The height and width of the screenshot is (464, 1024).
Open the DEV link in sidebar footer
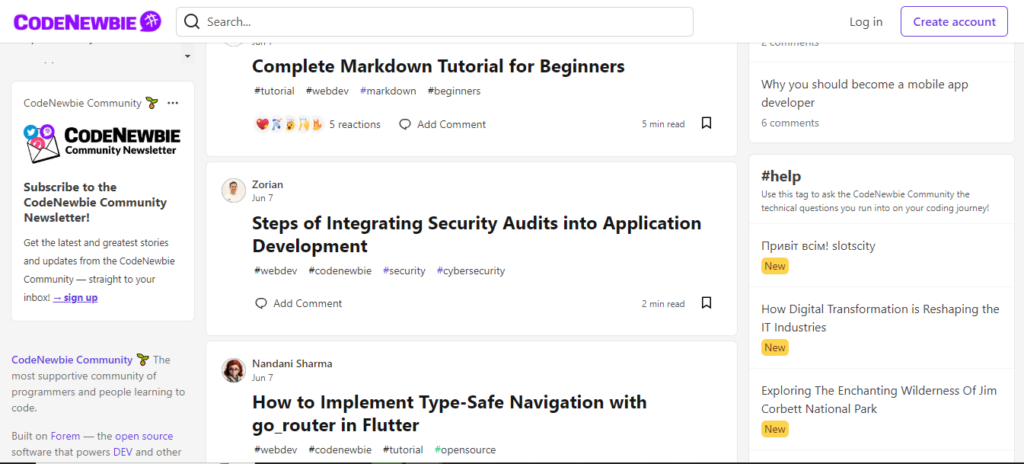pos(123,452)
